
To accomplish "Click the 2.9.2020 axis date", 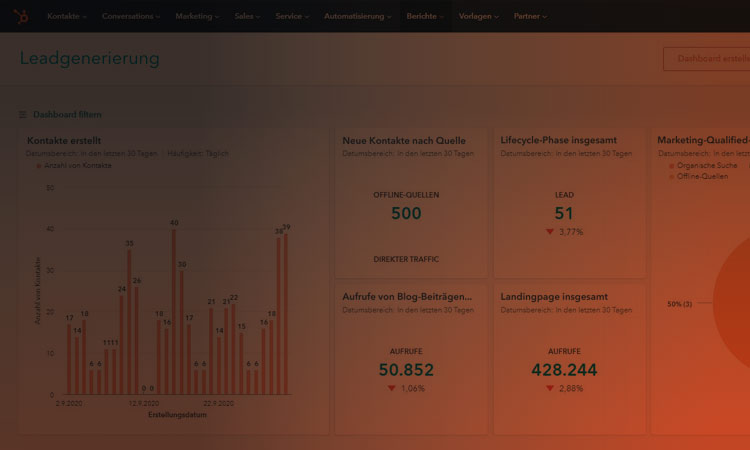I will pos(69,404).
